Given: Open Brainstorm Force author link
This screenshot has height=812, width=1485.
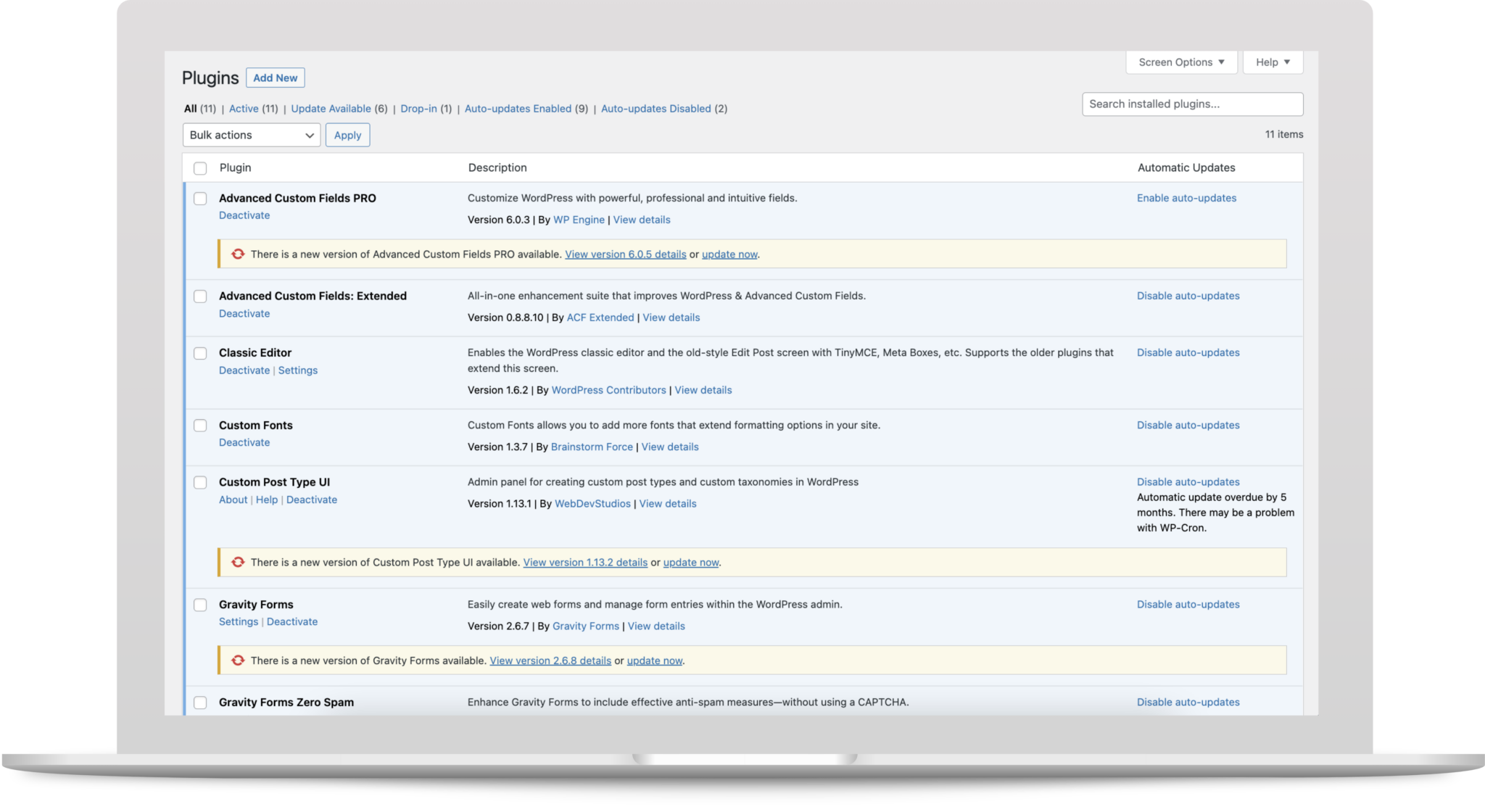Looking at the screenshot, I should pyautogui.click(x=592, y=447).
